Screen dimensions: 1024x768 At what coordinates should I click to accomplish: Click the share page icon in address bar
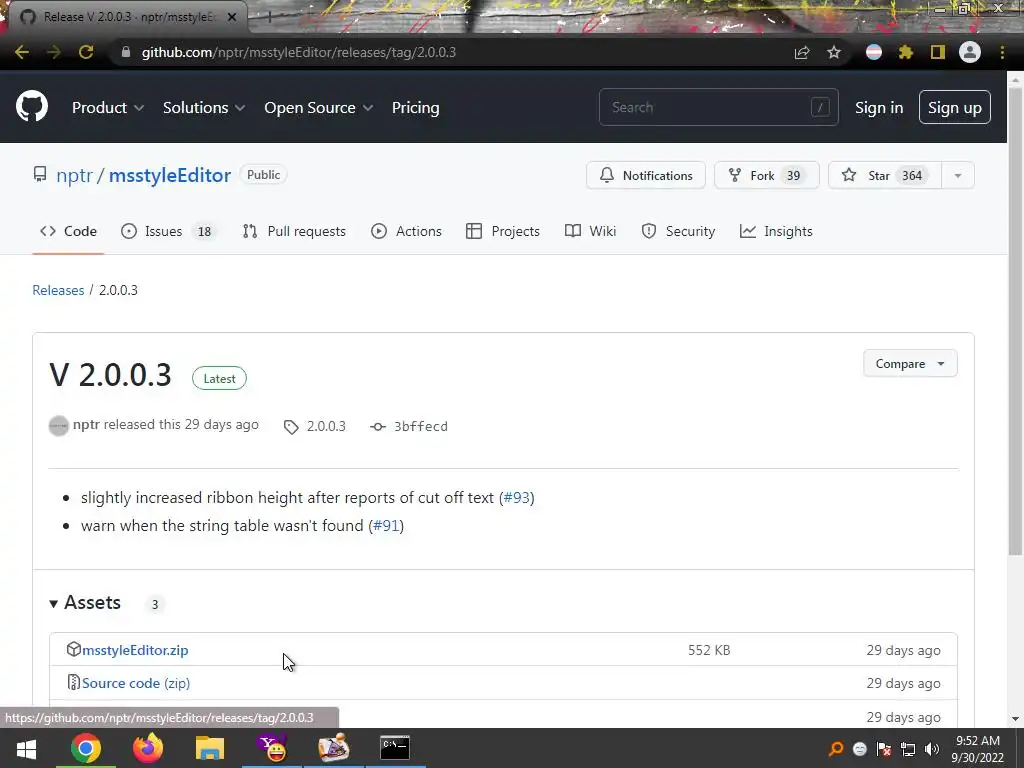802,52
